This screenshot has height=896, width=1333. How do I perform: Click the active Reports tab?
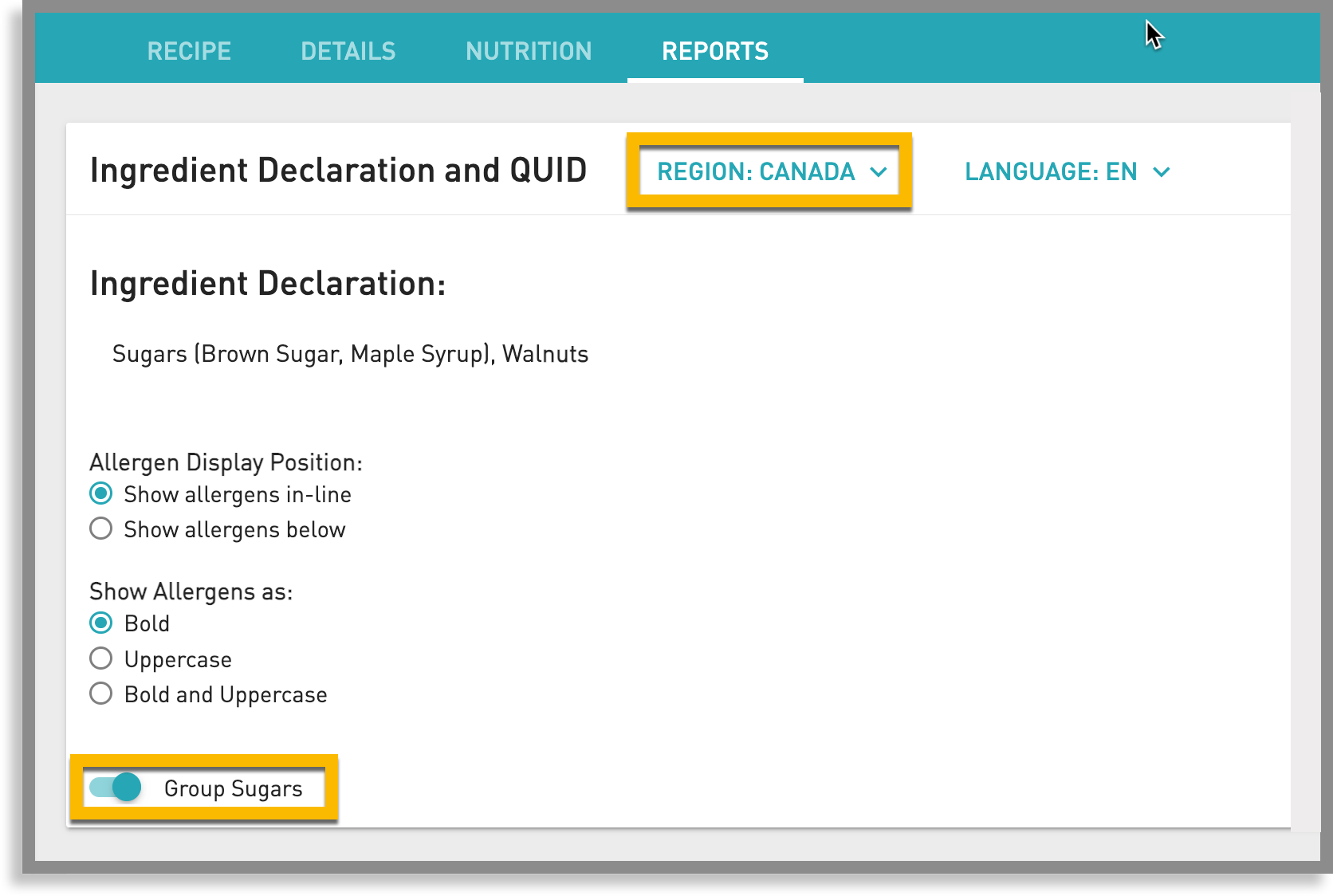[x=715, y=50]
